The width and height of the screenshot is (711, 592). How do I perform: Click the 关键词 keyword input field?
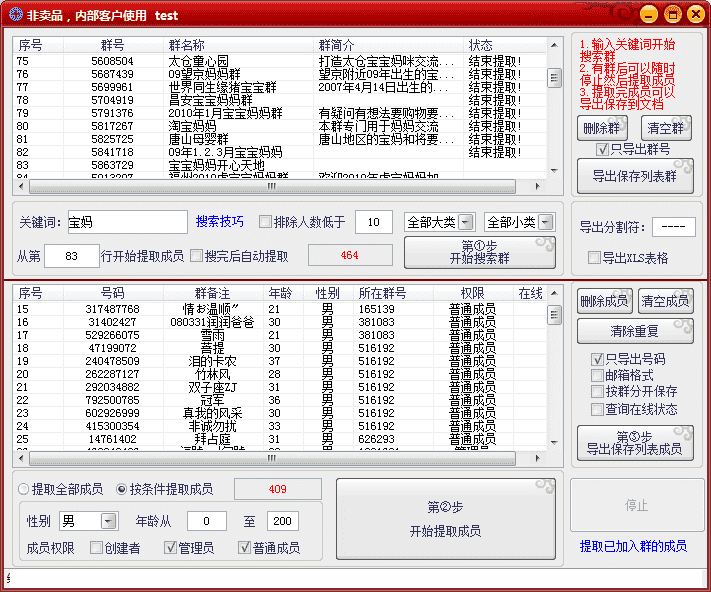point(126,222)
